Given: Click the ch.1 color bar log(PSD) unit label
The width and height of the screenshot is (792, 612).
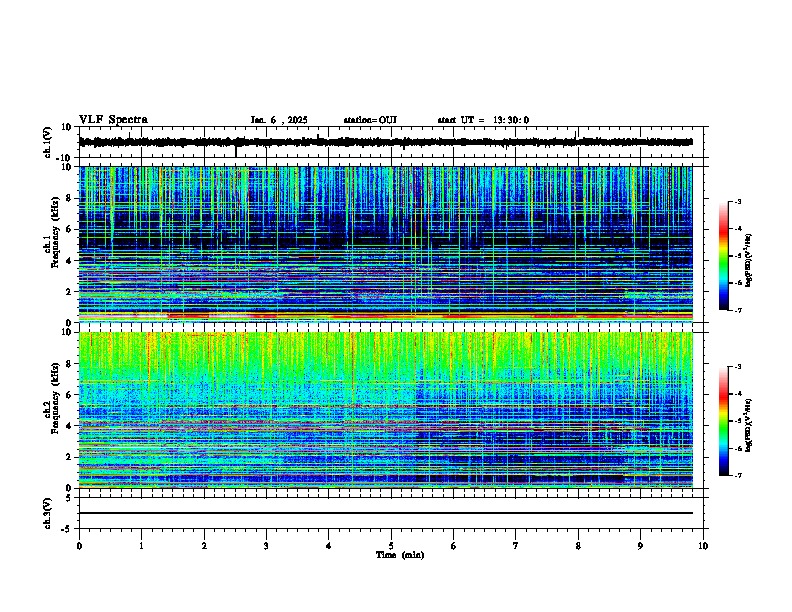Looking at the screenshot, I should (x=749, y=260).
